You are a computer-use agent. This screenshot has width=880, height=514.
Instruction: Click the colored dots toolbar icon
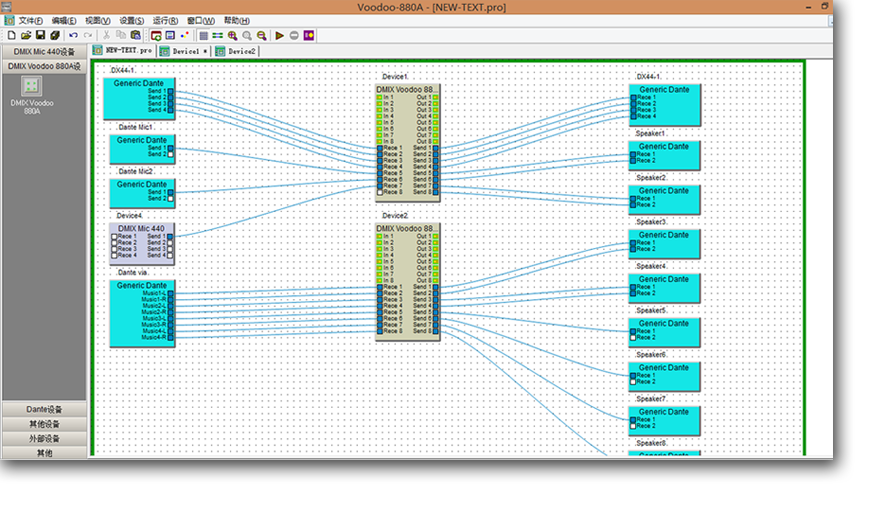click(184, 35)
